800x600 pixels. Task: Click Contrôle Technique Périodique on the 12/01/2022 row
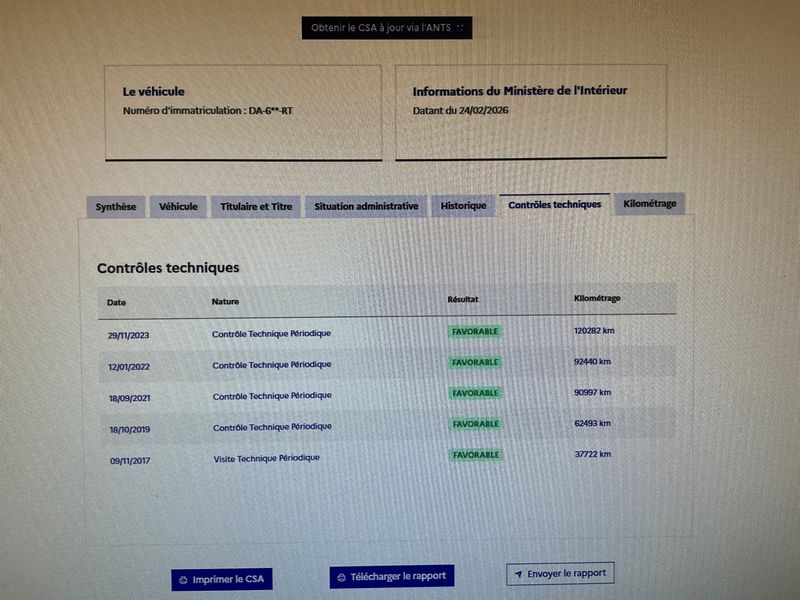pyautogui.click(x=271, y=365)
